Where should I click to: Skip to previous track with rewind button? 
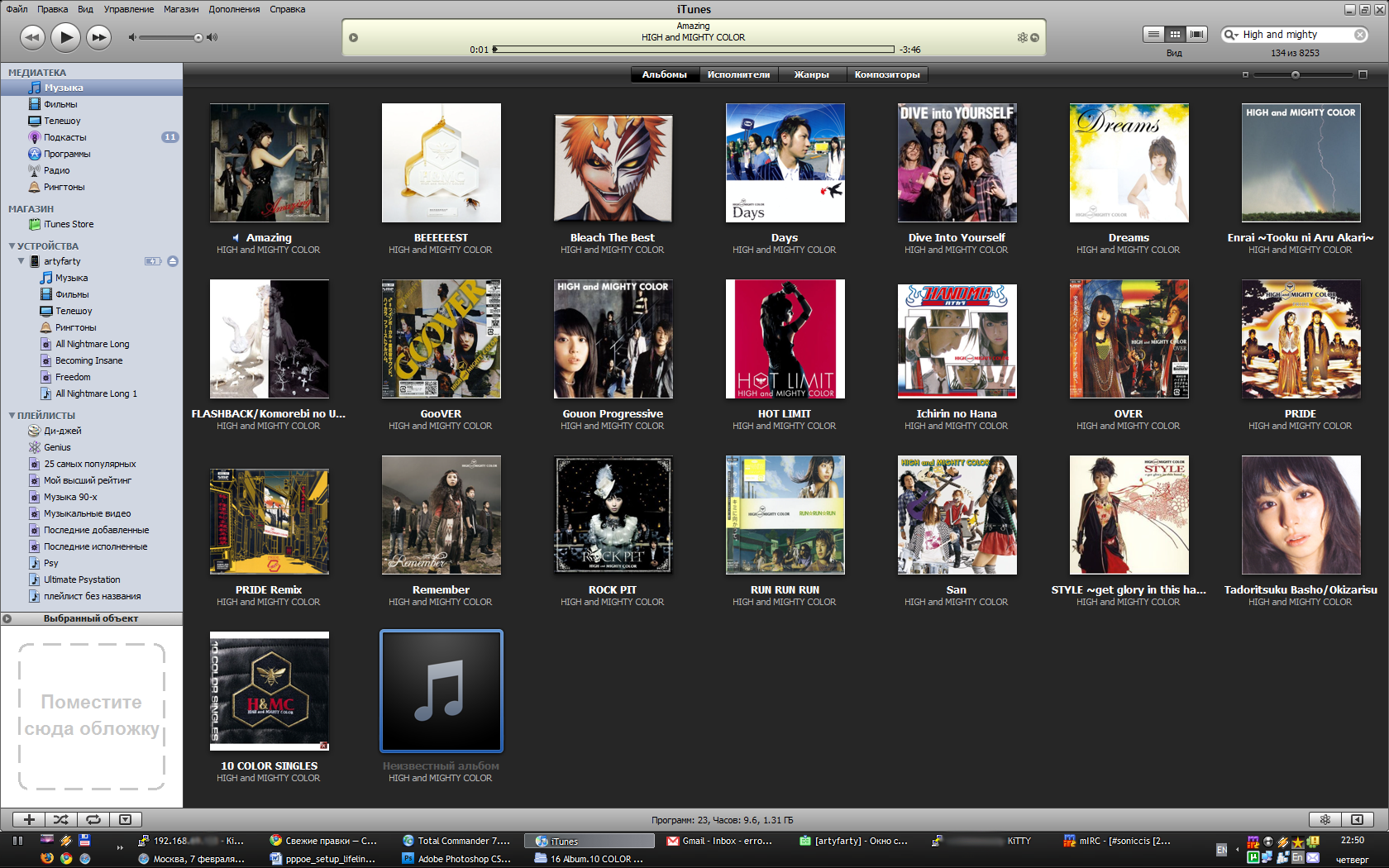tap(32, 37)
